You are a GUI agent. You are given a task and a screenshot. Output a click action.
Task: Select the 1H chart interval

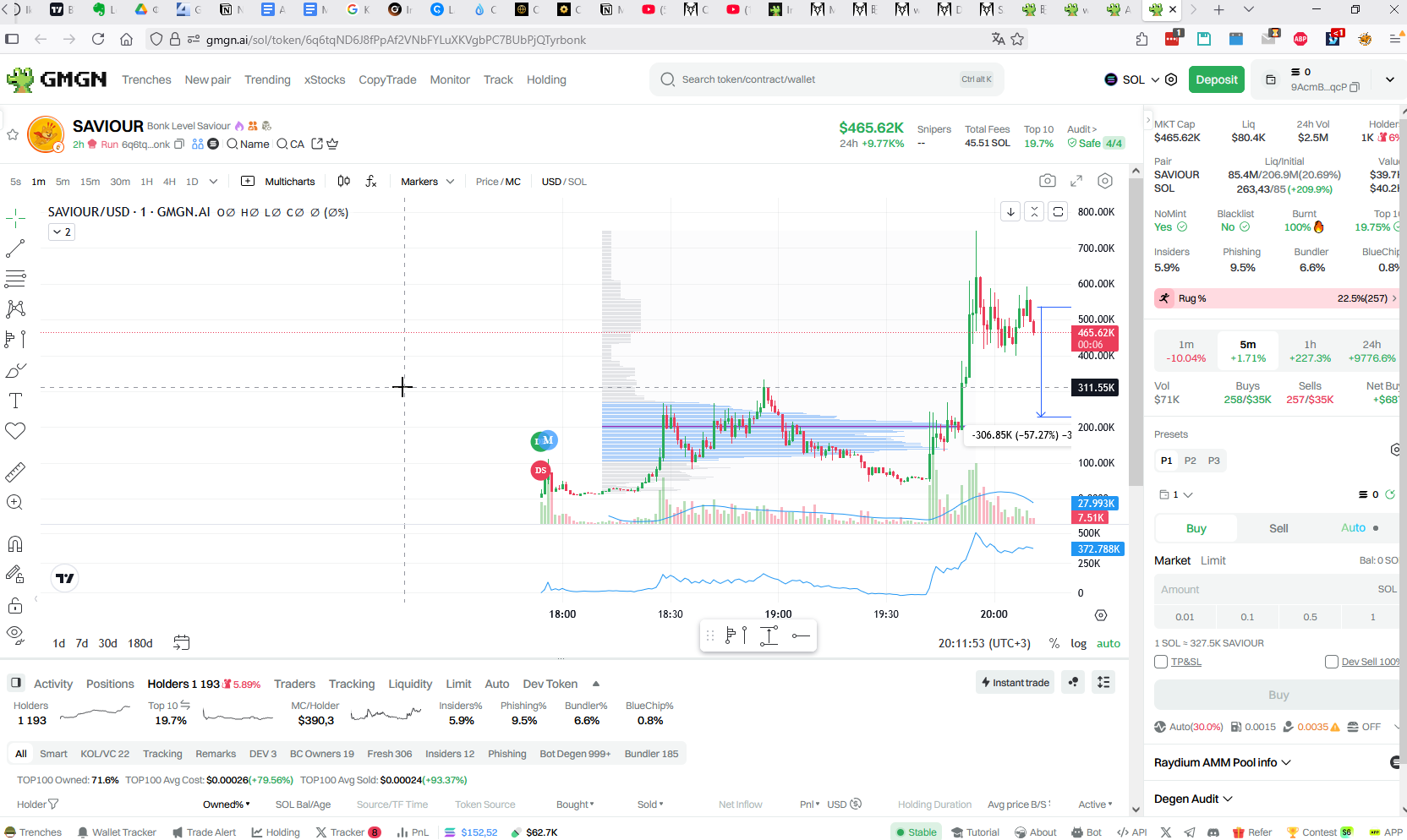click(x=146, y=182)
